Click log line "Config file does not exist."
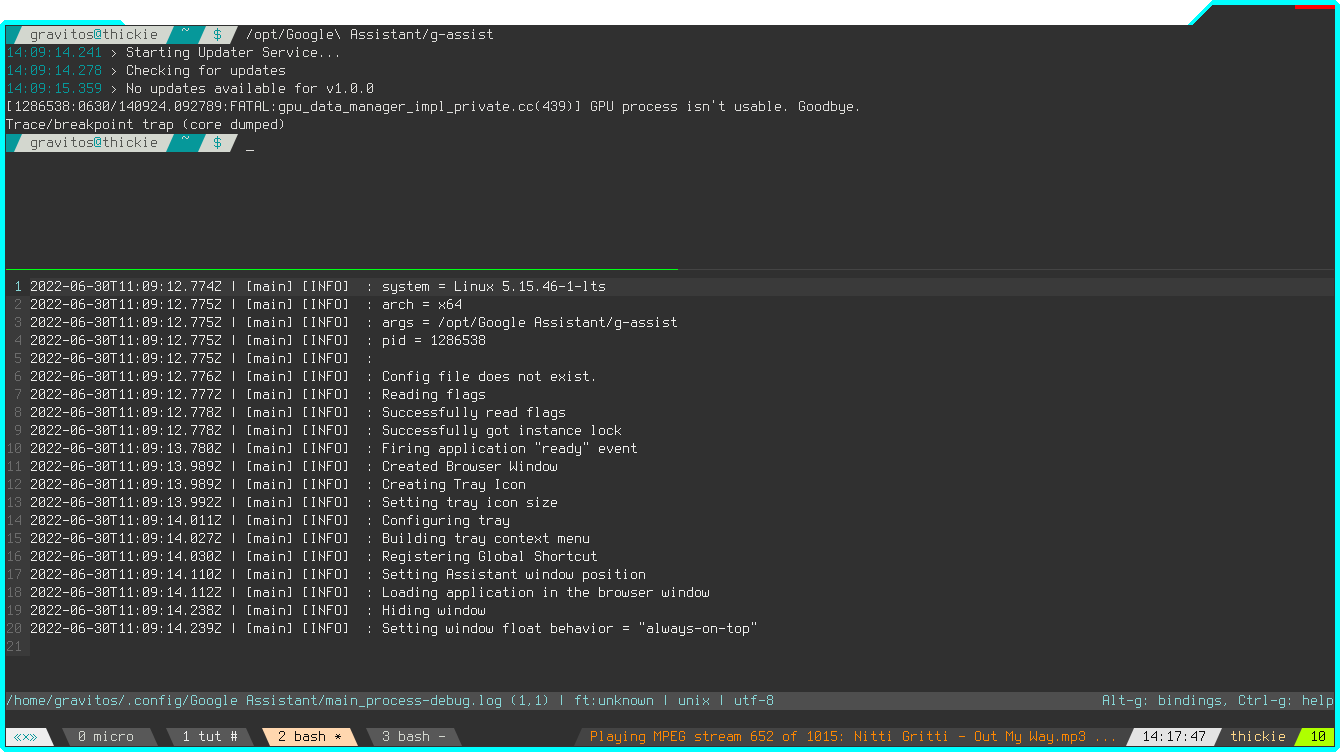Image resolution: width=1340 pixels, height=752 pixels. [489, 377]
